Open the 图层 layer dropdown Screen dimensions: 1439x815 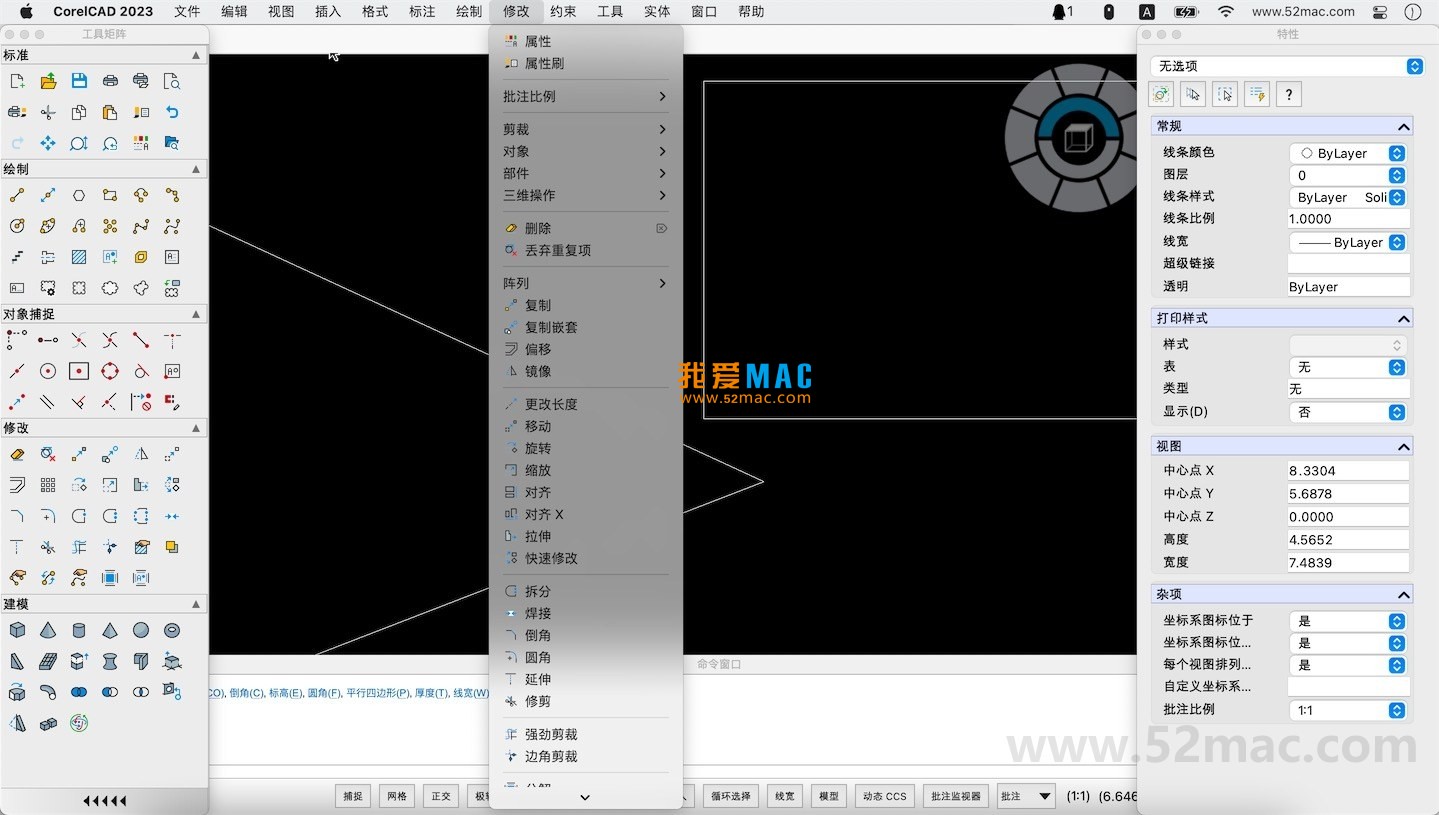1348,175
